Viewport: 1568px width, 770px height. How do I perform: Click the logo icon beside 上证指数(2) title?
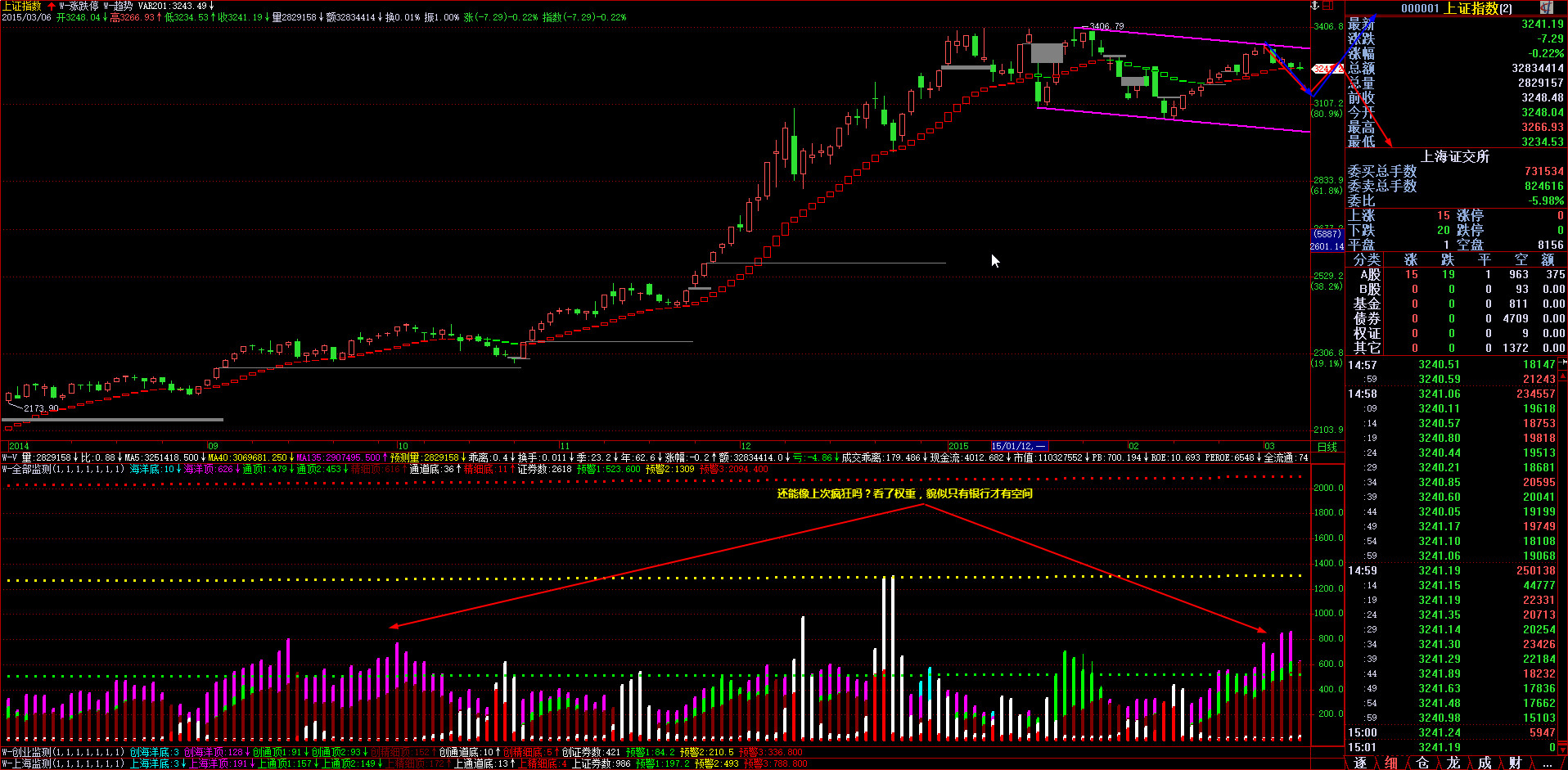(x=1546, y=7)
